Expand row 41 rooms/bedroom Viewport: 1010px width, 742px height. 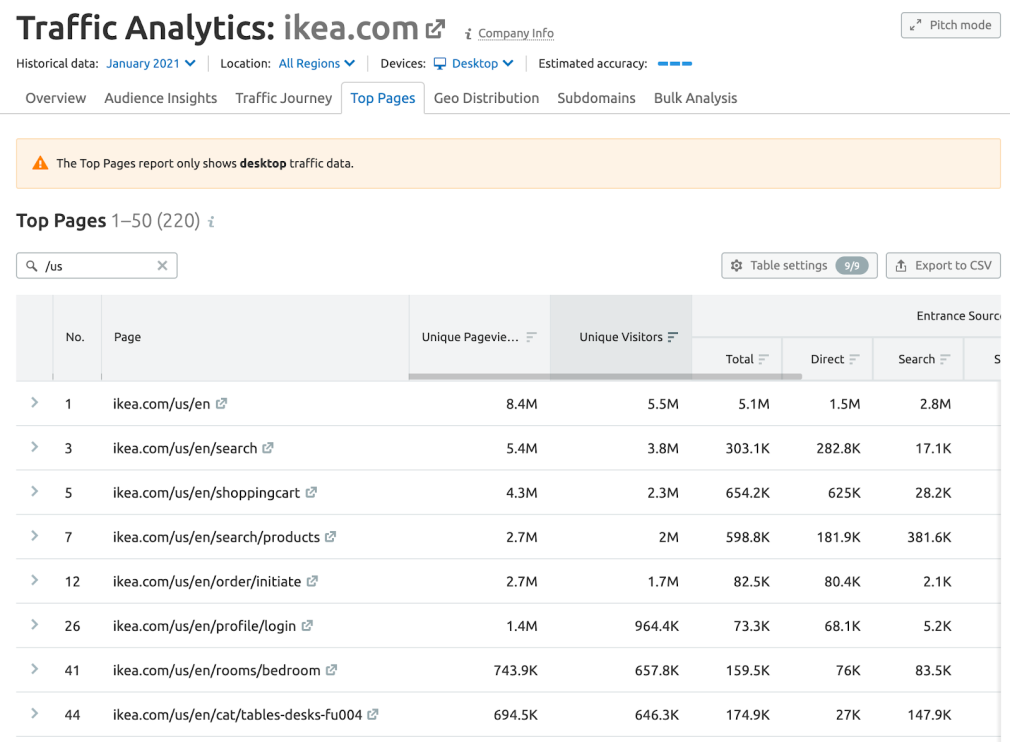[x=35, y=669]
